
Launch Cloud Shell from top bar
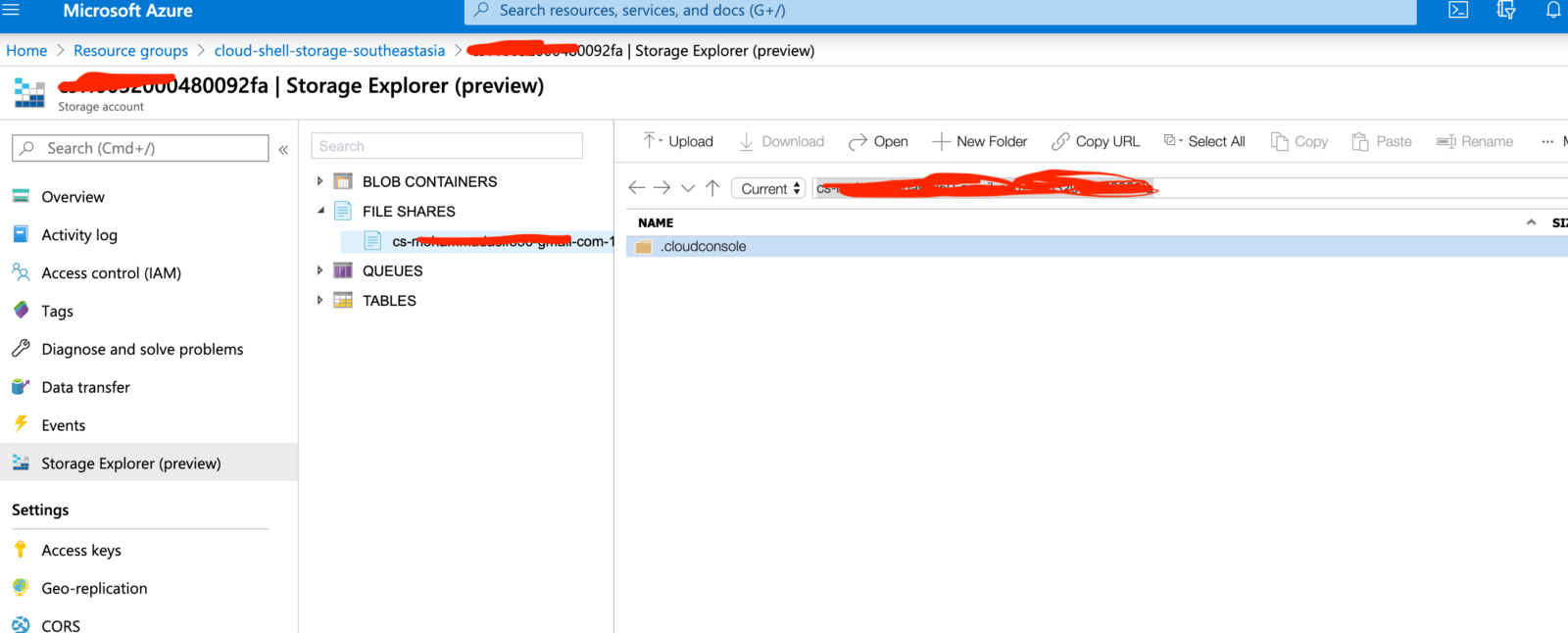[x=1458, y=10]
